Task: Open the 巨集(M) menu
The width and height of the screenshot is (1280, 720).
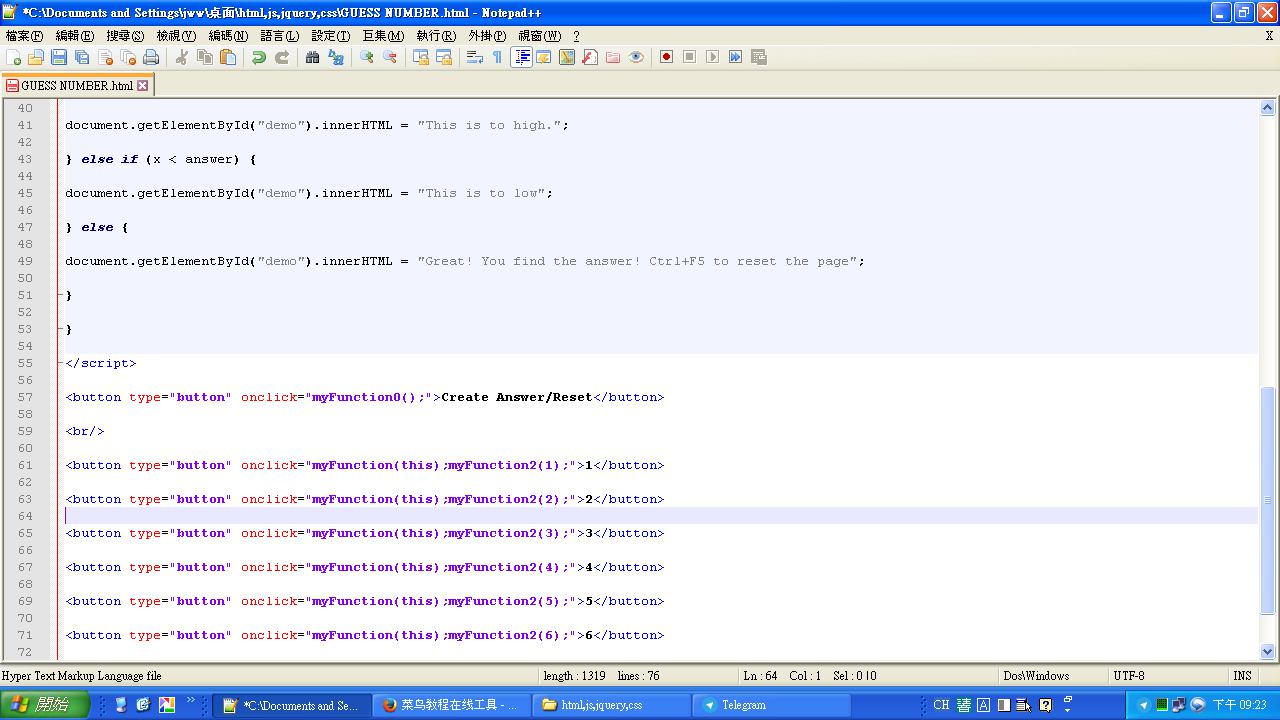Action: [383, 36]
